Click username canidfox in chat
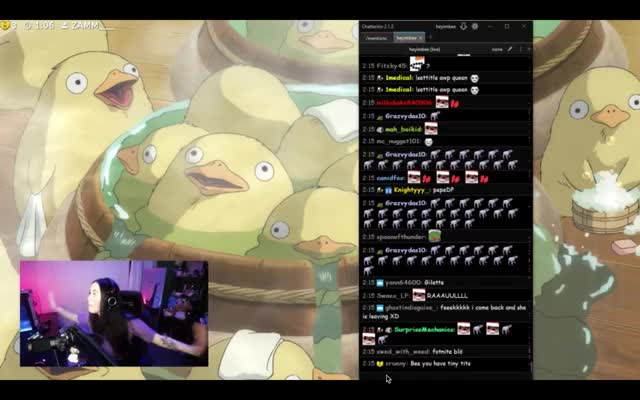The height and width of the screenshot is (400, 640). 391,178
